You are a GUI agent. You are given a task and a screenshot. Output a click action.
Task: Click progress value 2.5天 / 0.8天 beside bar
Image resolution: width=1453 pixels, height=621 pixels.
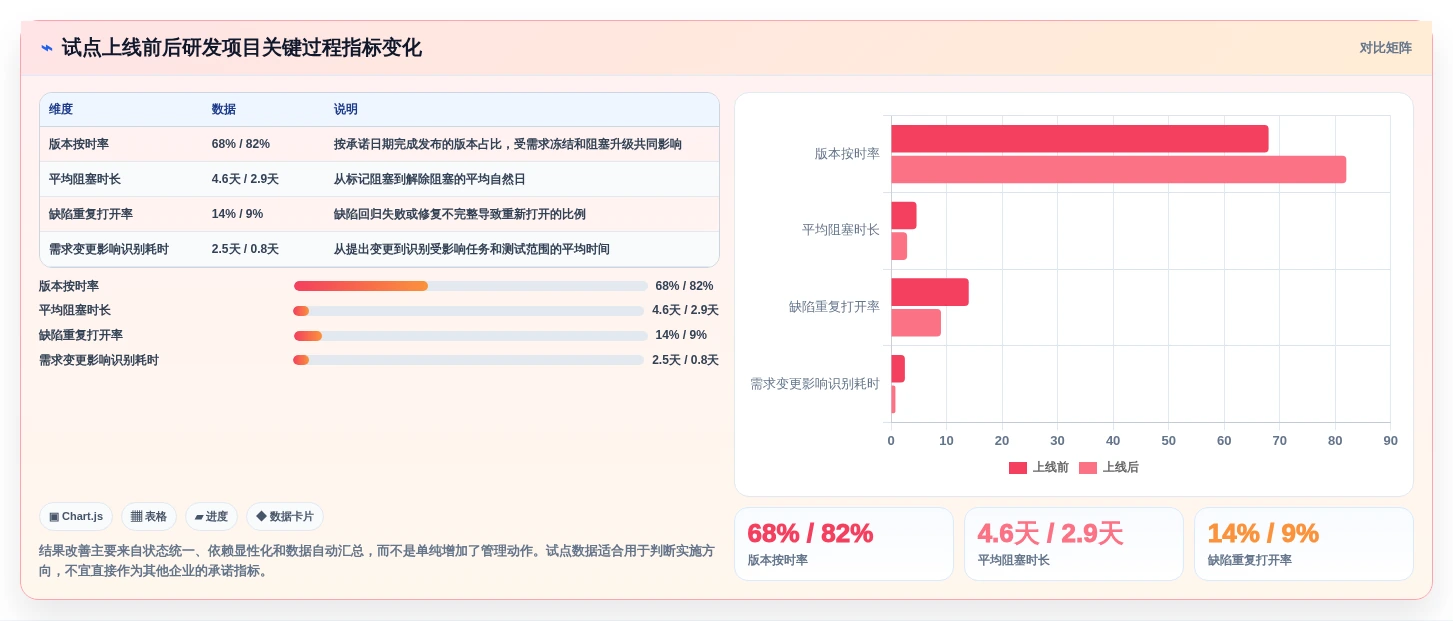pyautogui.click(x=685, y=360)
